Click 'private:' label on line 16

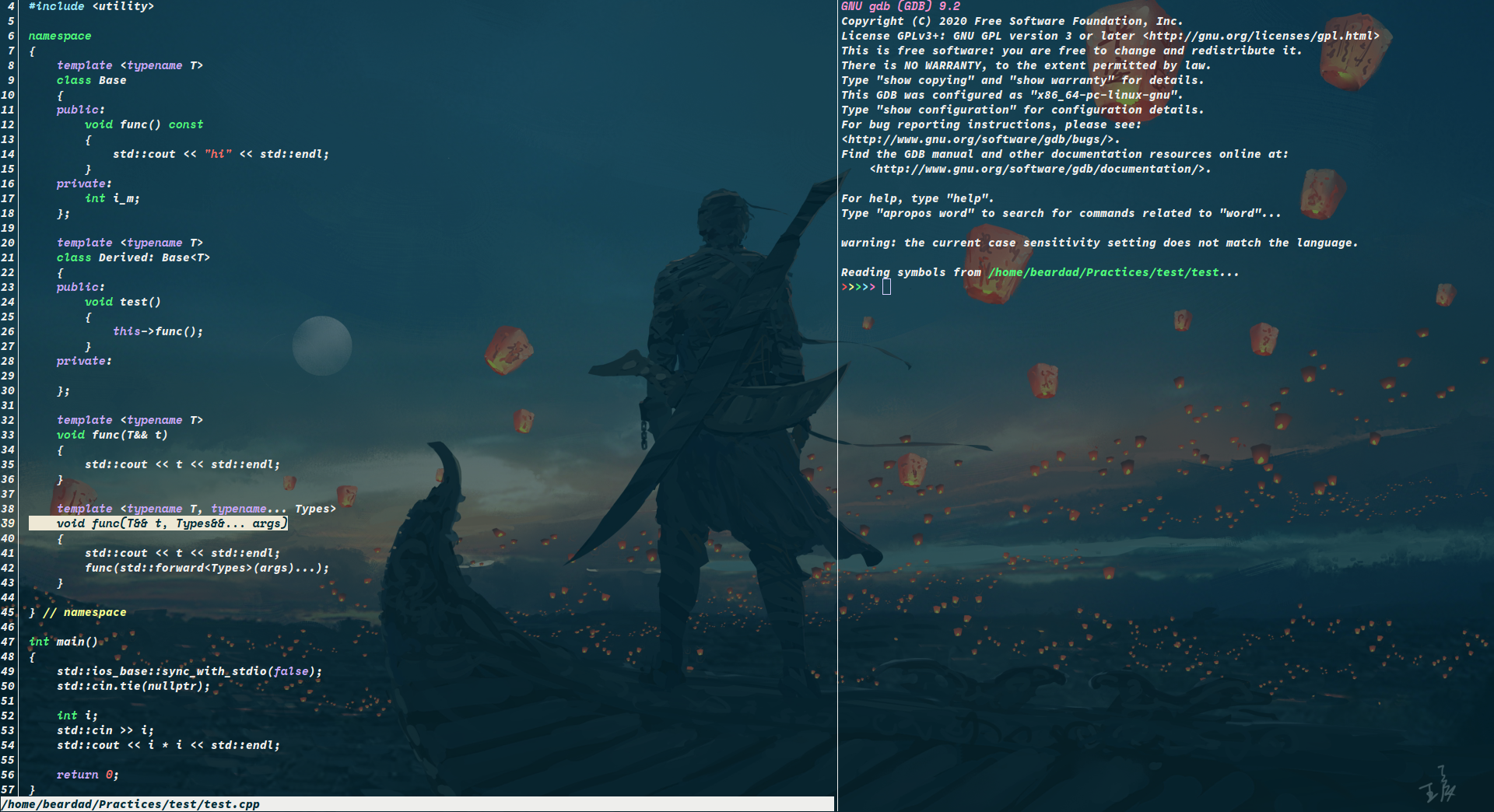click(x=84, y=184)
